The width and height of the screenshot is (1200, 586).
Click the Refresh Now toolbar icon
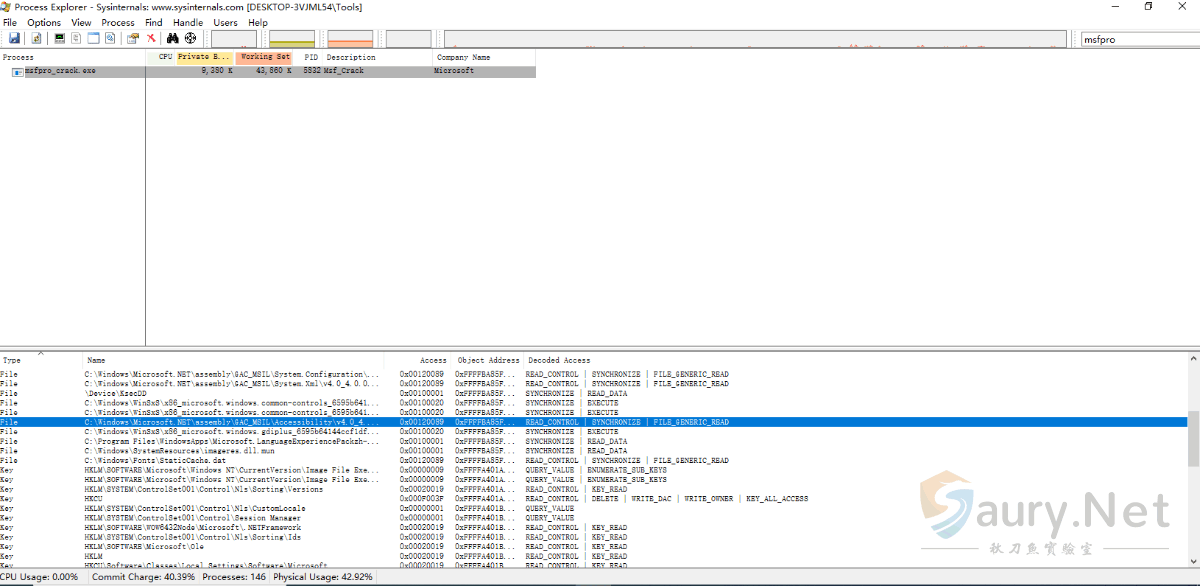pyautogui.click(x=36, y=38)
